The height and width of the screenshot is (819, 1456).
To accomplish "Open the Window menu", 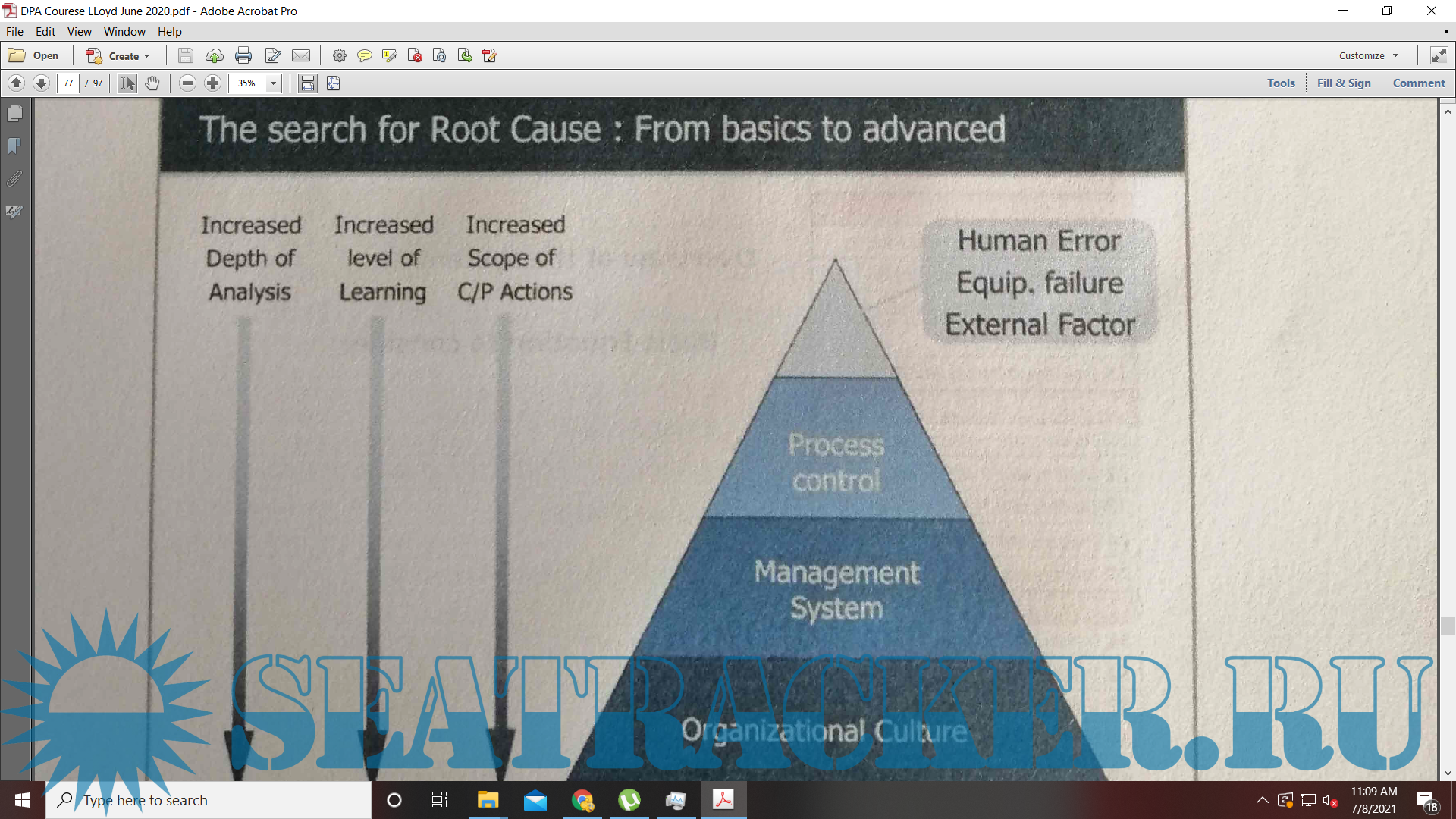I will coord(124,32).
